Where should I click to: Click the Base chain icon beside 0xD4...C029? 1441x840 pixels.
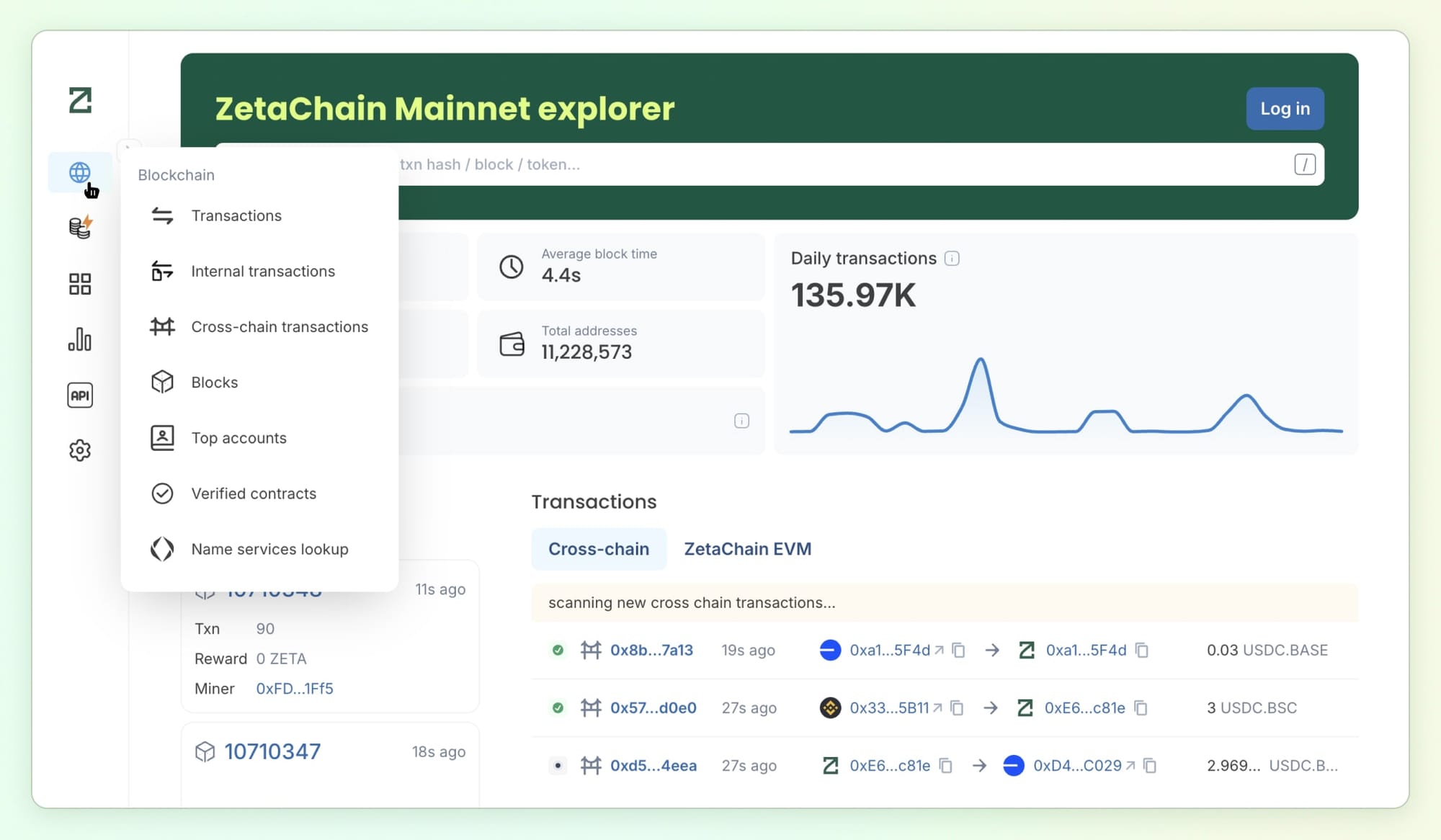[1013, 765]
